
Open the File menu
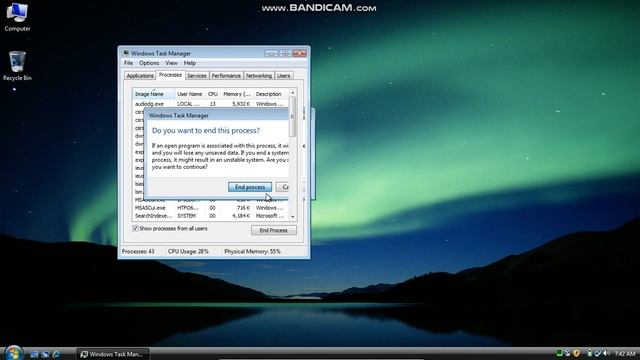(x=128, y=63)
